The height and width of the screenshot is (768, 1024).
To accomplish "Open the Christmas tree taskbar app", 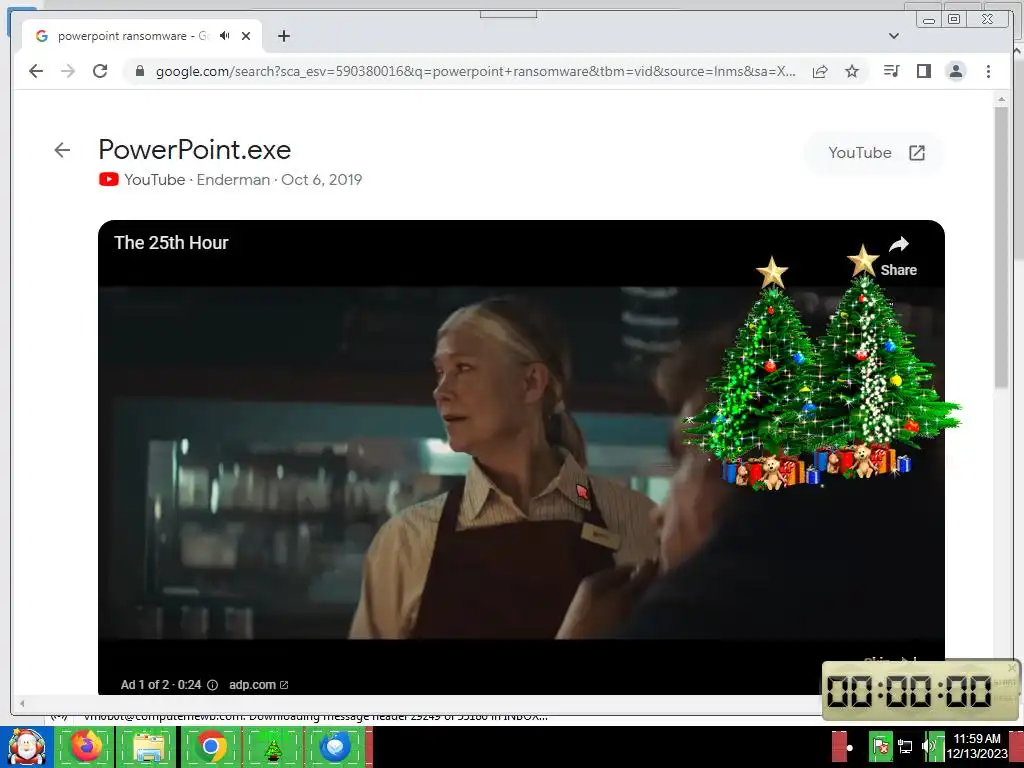I will click(272, 747).
